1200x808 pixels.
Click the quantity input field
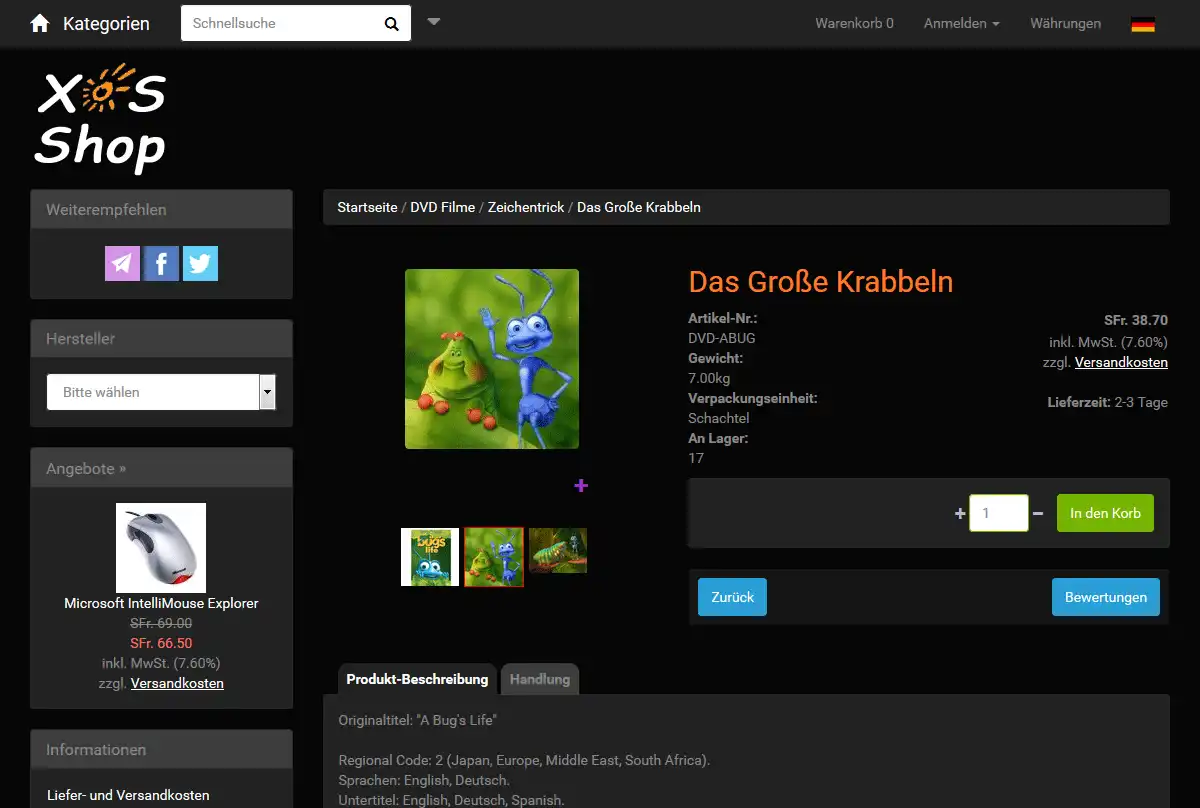pyautogui.click(x=1000, y=513)
